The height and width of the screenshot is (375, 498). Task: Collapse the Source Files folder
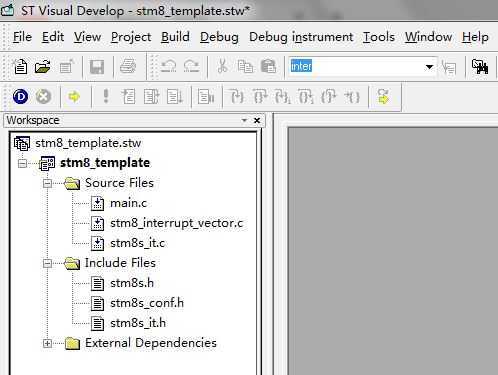(47, 183)
